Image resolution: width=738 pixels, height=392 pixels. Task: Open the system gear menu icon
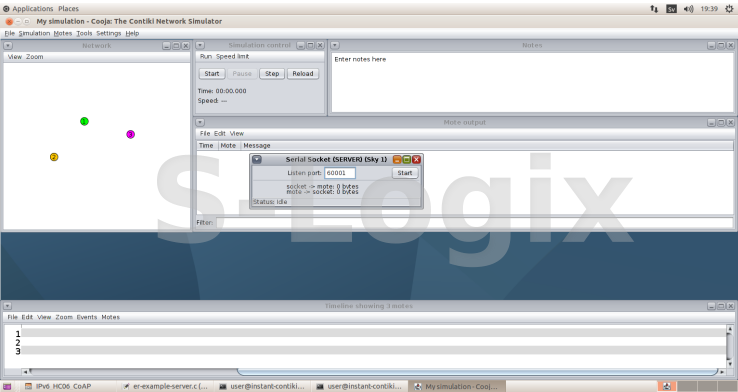coord(729,8)
